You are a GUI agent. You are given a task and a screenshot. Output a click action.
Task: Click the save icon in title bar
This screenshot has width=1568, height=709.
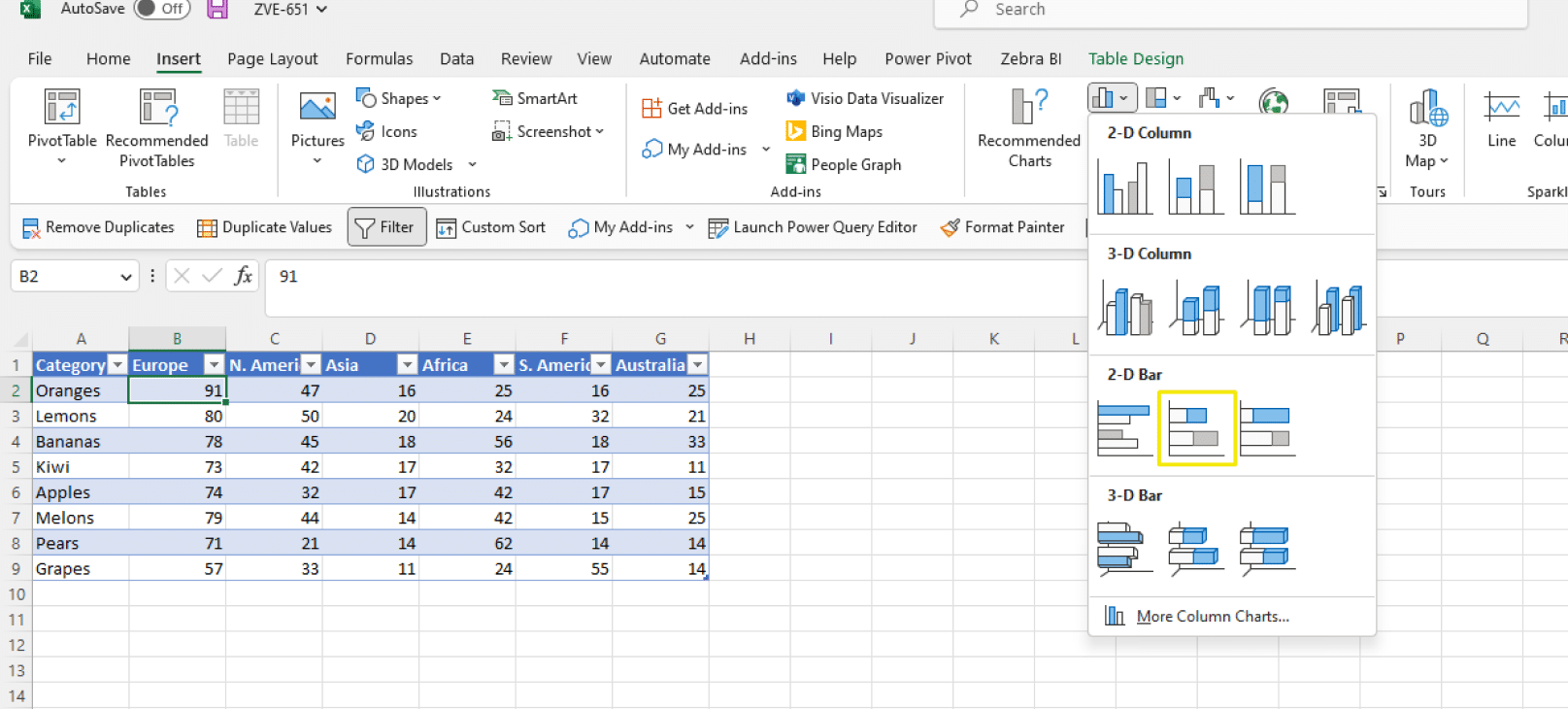[x=217, y=10]
